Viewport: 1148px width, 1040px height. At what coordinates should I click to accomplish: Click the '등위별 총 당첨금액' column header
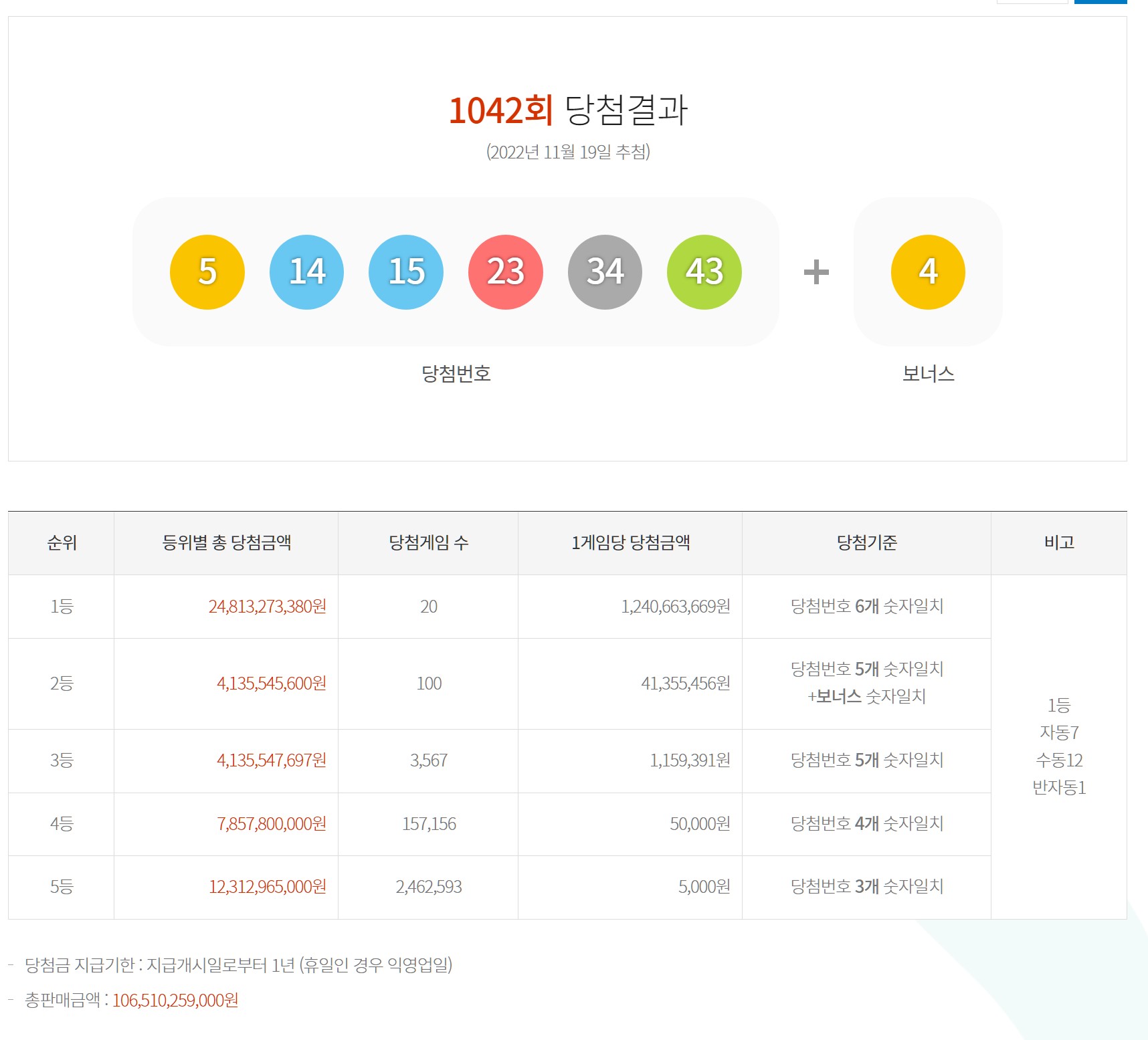[x=227, y=542]
